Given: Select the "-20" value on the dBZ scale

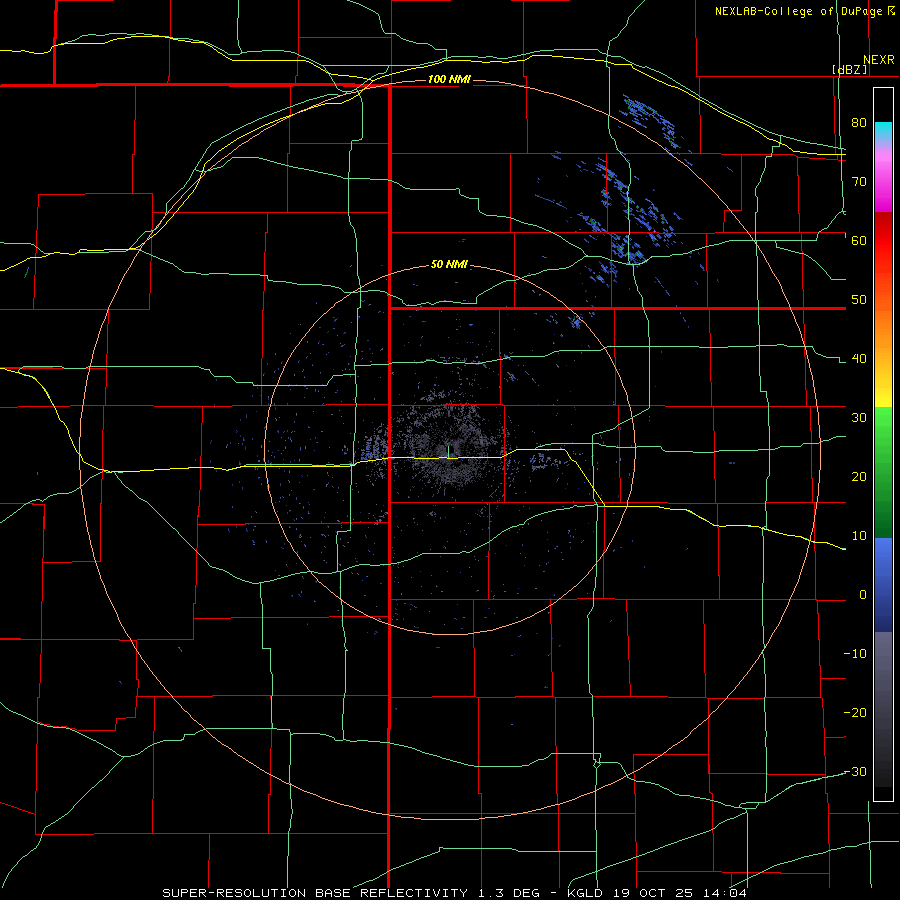Looking at the screenshot, I should tap(855, 712).
